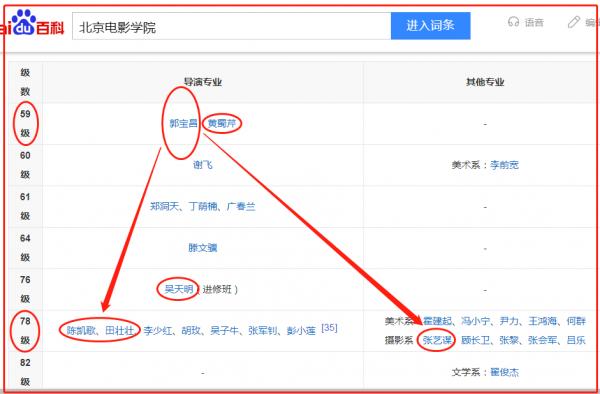Click the Baidu Baike paw logo
600x394 pixels.
click(x=32, y=22)
